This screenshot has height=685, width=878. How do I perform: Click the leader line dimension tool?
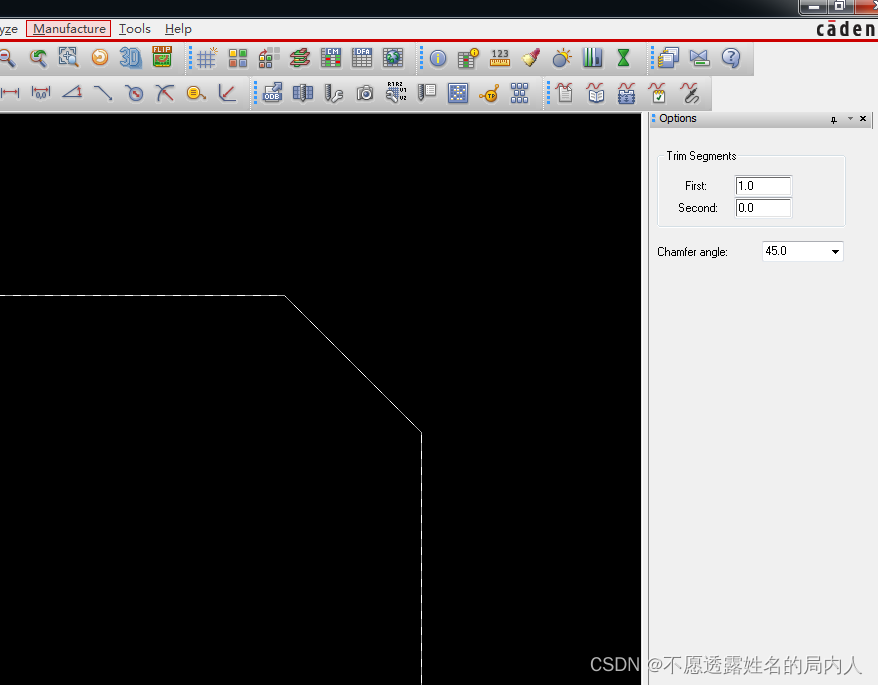pyautogui.click(x=103, y=93)
